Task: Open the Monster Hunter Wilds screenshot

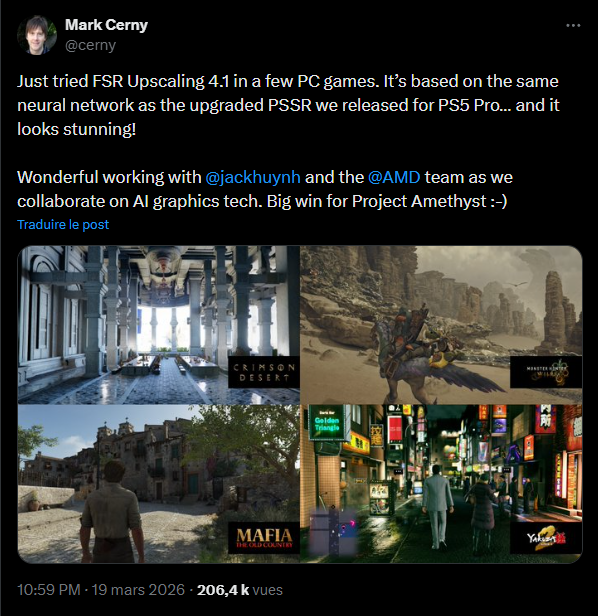Action: (441, 325)
